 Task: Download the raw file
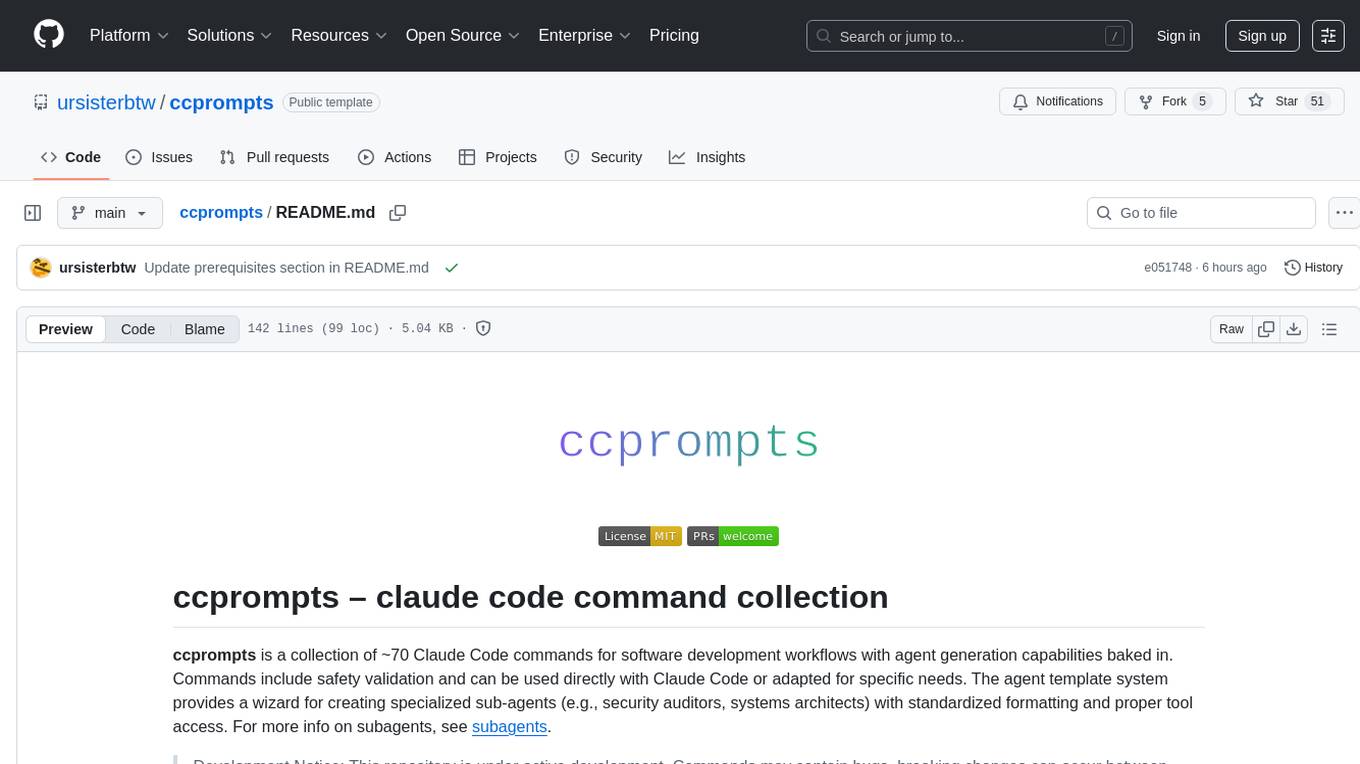pos(1293,329)
